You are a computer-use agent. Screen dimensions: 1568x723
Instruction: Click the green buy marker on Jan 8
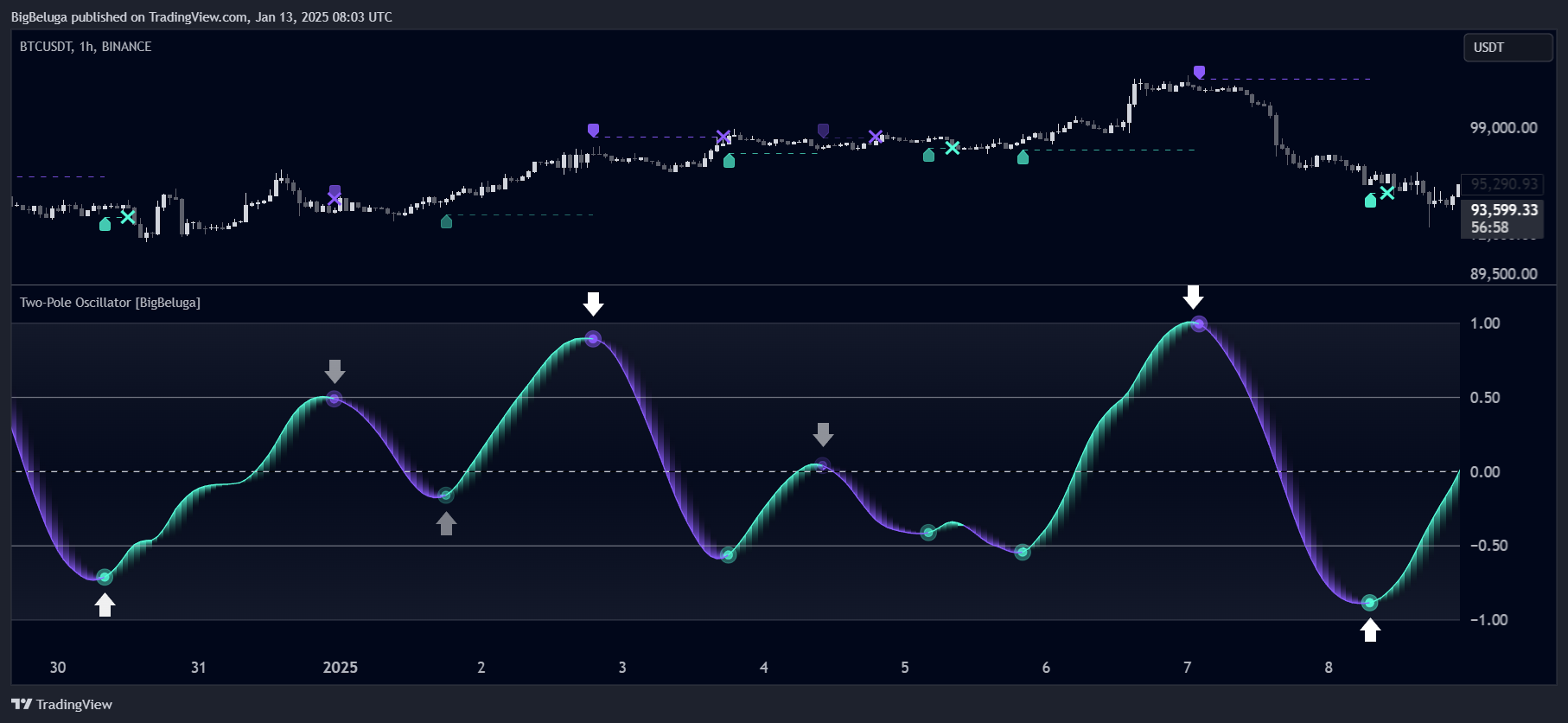point(1370,201)
